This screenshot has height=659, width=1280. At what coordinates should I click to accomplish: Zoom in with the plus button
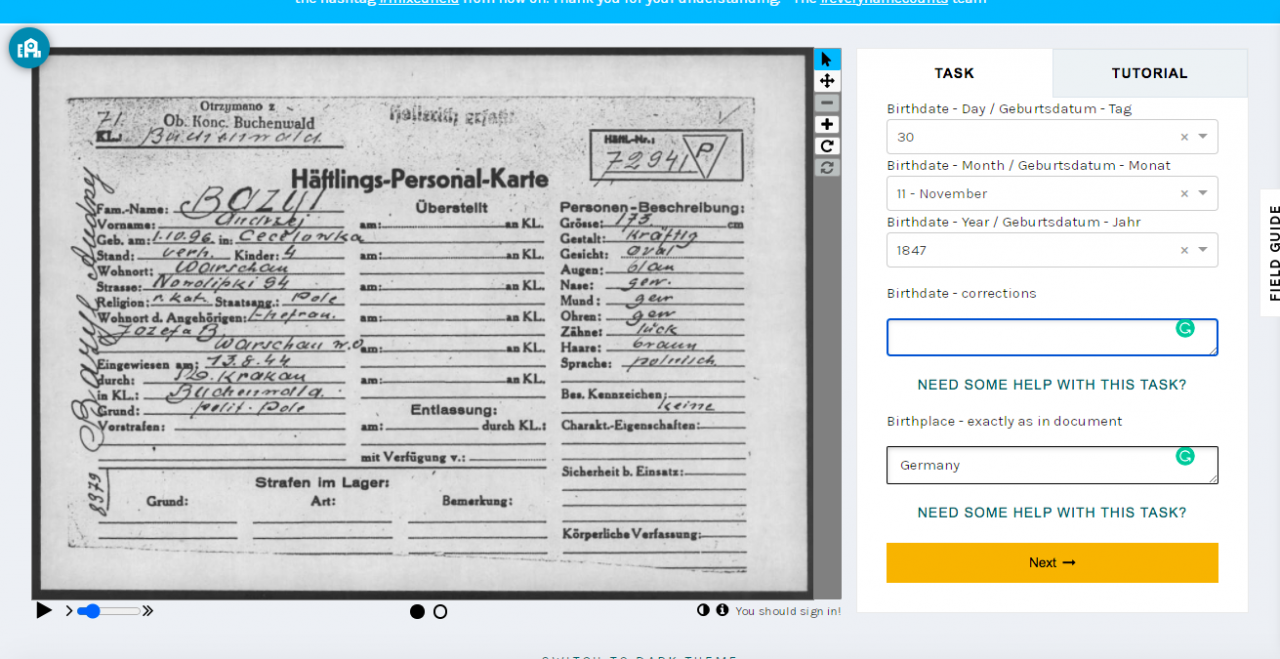click(x=826, y=124)
